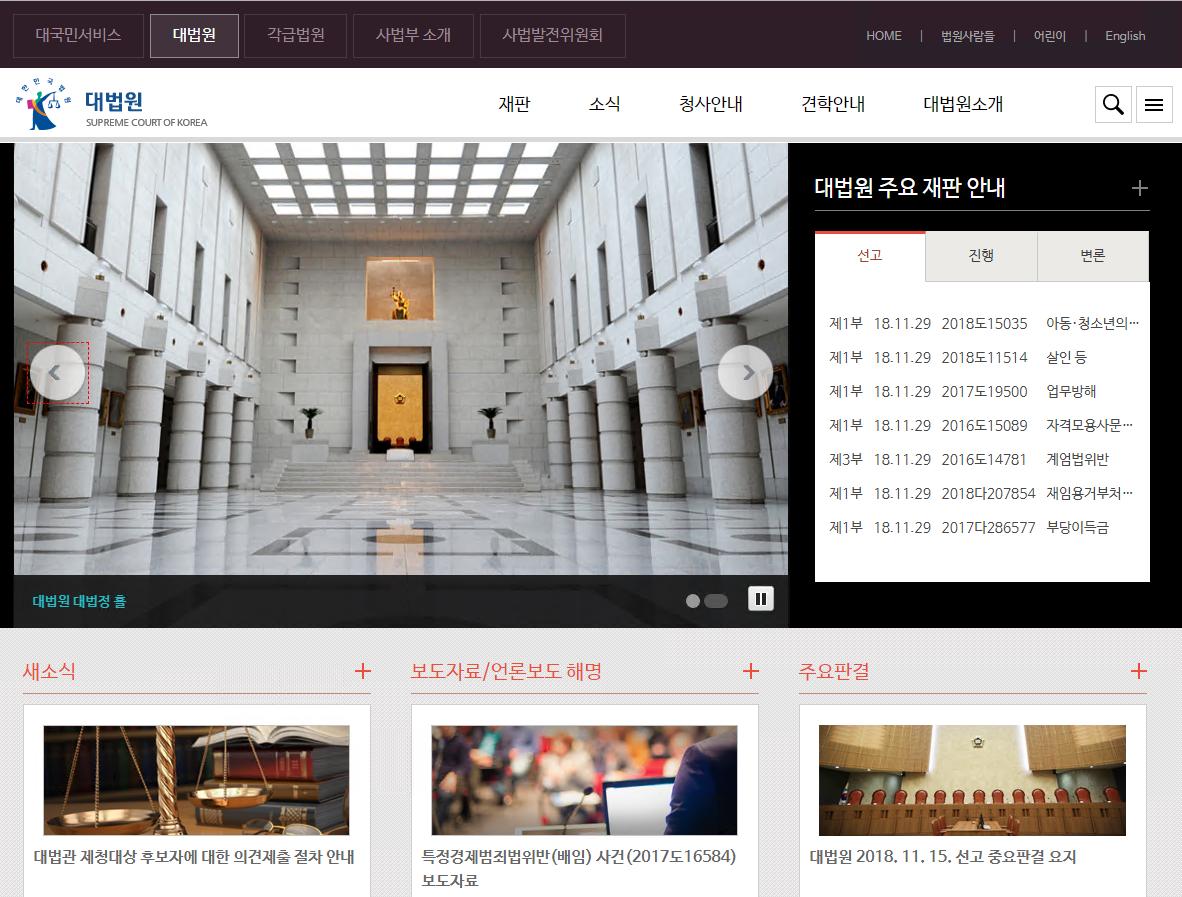This screenshot has width=1182, height=897.
Task: Switch site to English
Action: tap(1125, 35)
